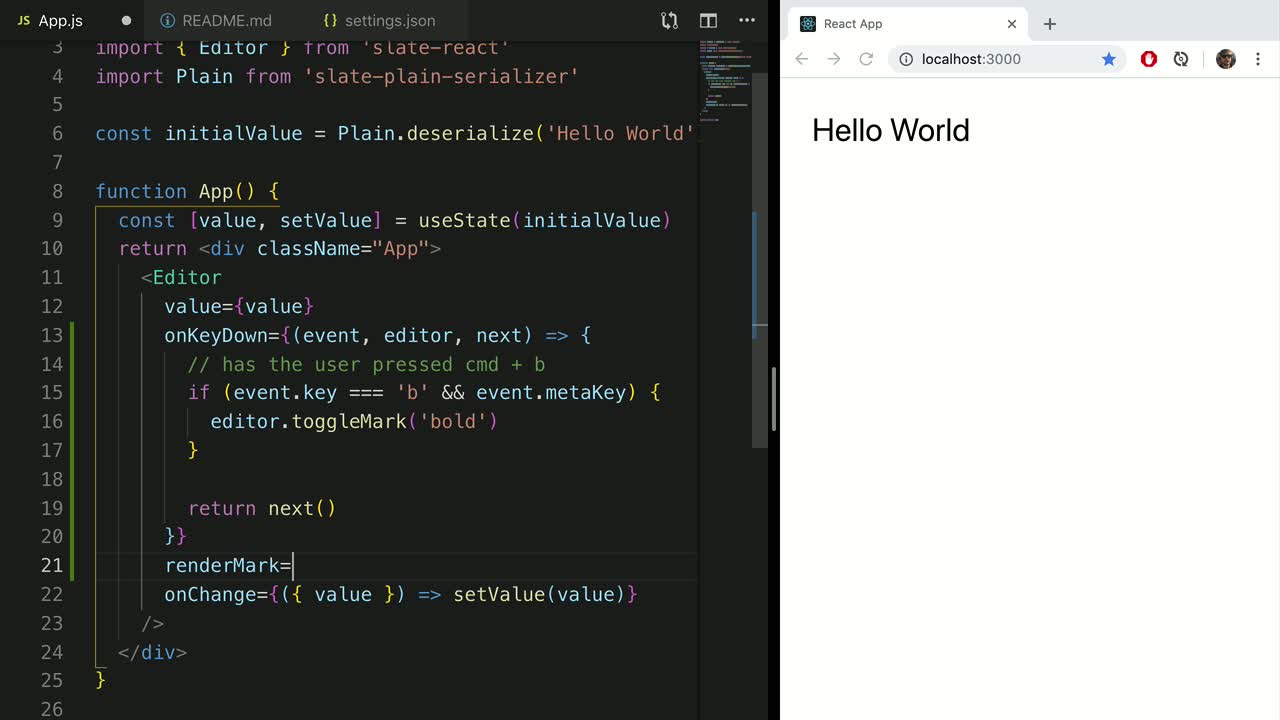Click the unsaved dot on App.js tab
The height and width of the screenshot is (720, 1280).
pos(126,20)
